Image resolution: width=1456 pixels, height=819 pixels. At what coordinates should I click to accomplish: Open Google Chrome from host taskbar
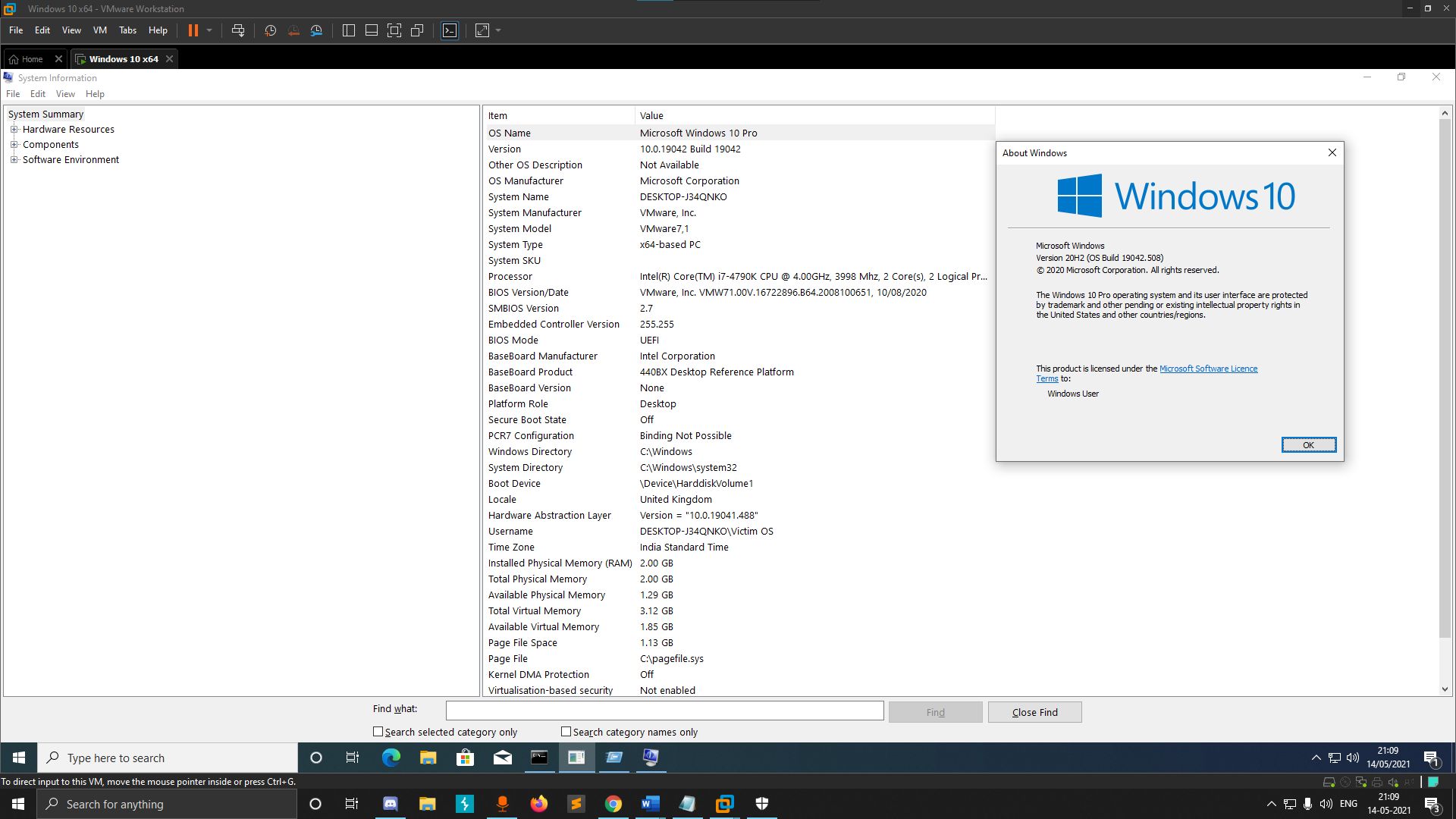(613, 804)
